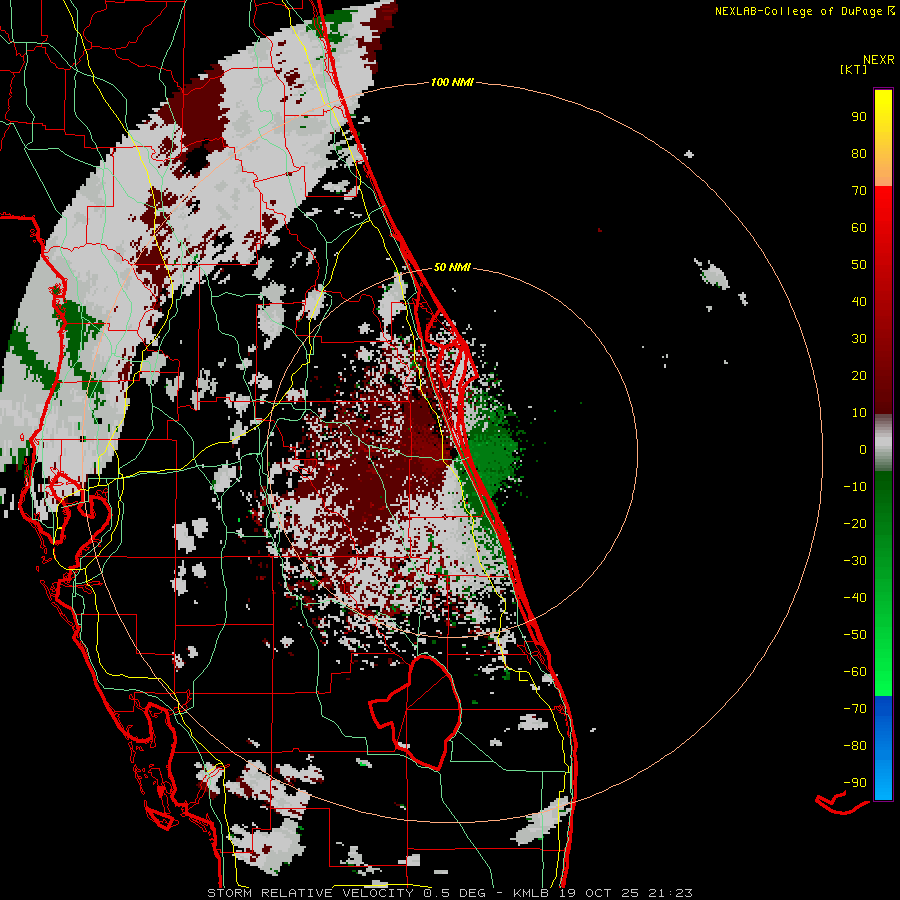Viewport: 900px width, 900px height.
Task: Select the -90 value on velocity scale
Action: click(x=855, y=783)
